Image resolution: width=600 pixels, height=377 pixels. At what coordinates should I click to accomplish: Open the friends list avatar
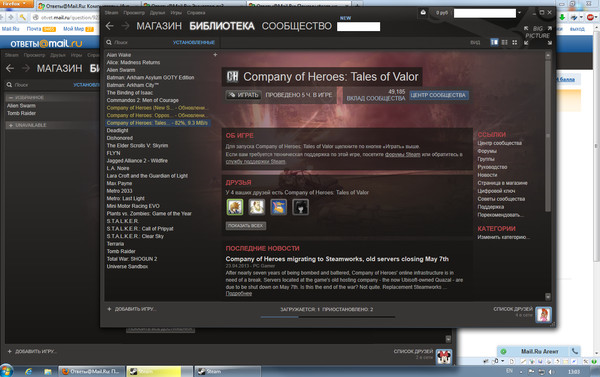[543, 314]
